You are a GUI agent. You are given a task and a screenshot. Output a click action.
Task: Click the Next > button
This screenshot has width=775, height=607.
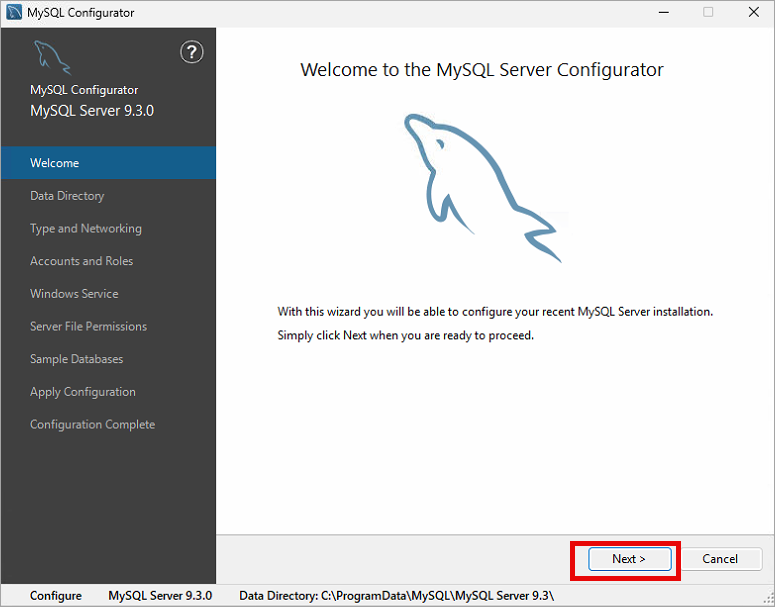coord(629,559)
